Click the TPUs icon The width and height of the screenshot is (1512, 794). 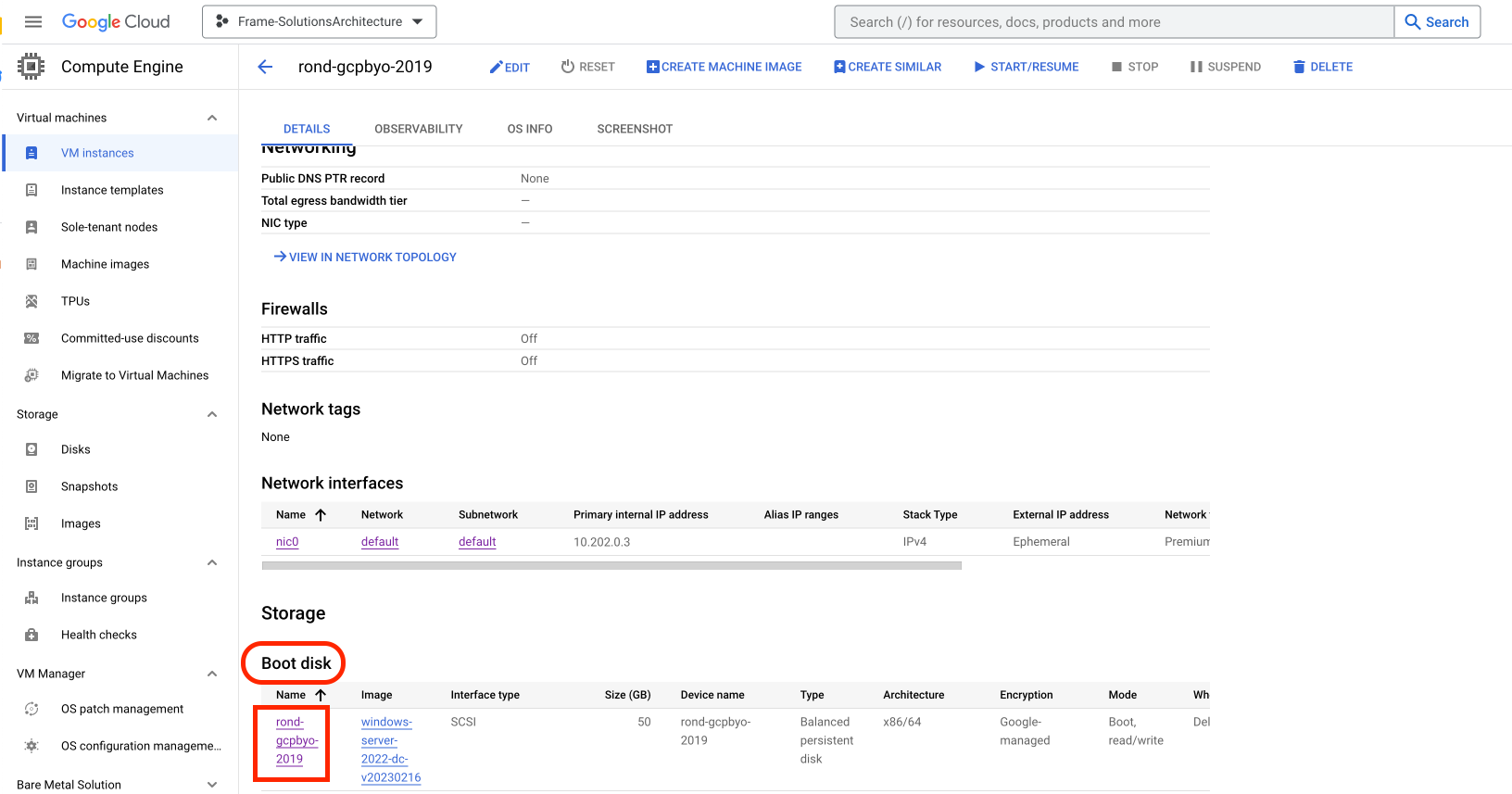(31, 301)
